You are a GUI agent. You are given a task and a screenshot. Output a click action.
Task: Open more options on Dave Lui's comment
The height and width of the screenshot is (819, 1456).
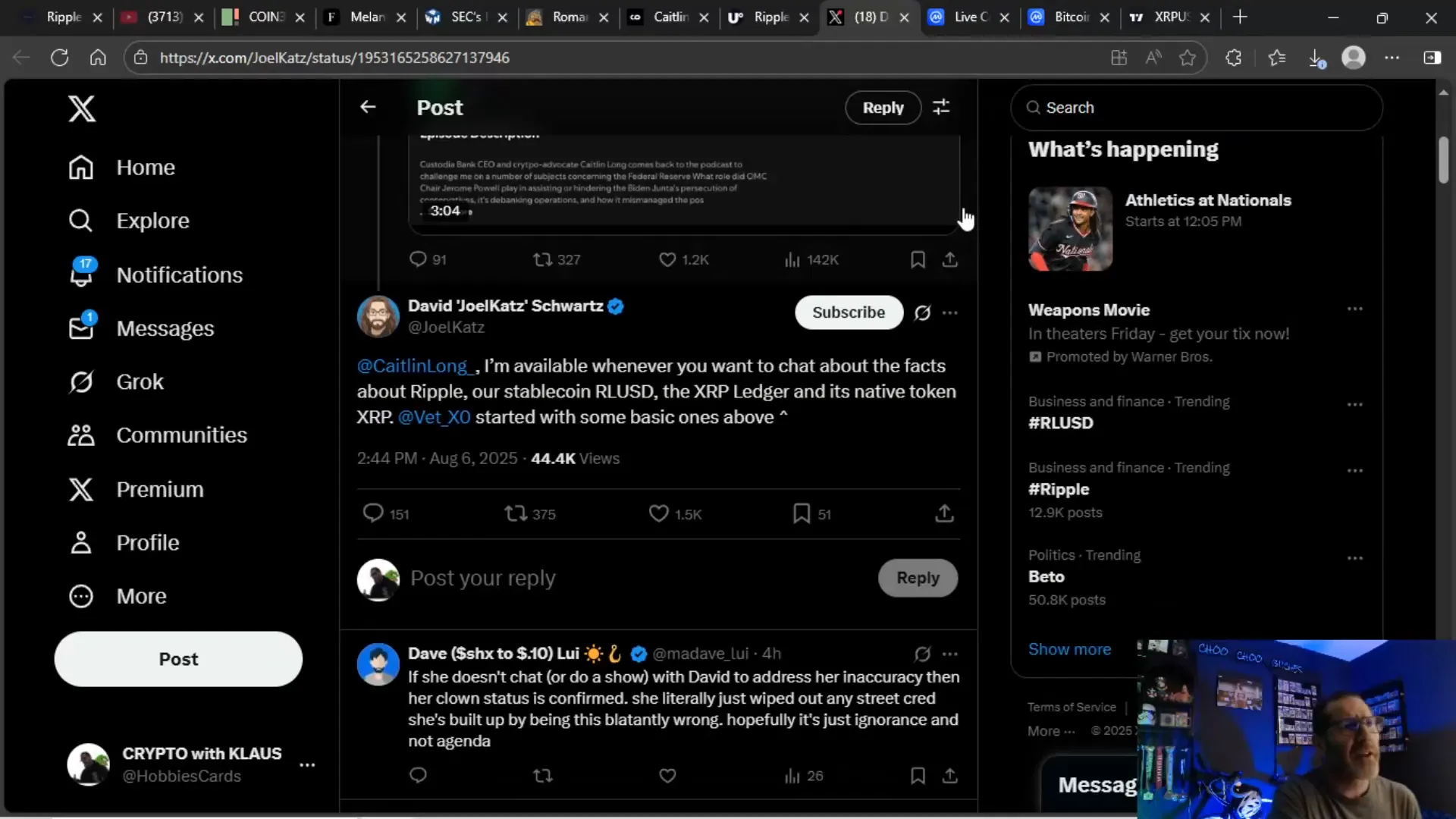950,654
